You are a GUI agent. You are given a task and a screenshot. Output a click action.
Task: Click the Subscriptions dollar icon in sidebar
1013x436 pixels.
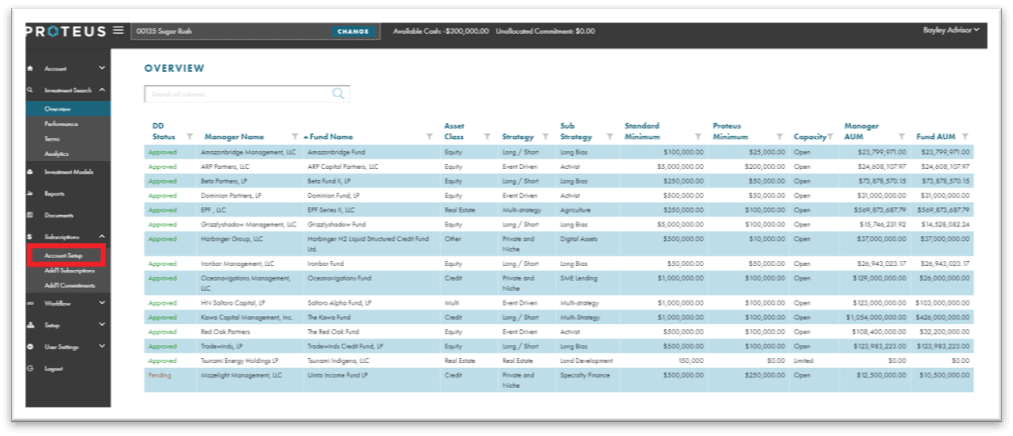[x=31, y=237]
